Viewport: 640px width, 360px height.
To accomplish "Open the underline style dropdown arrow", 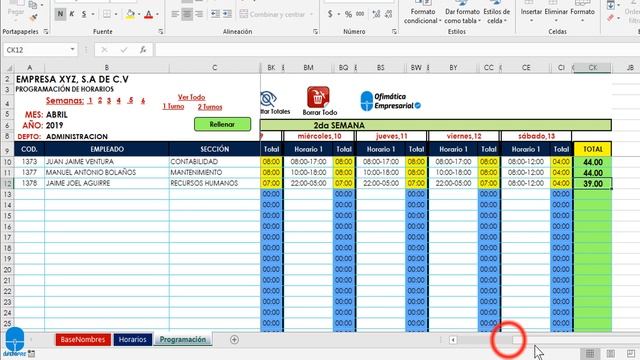I will pos(93,15).
